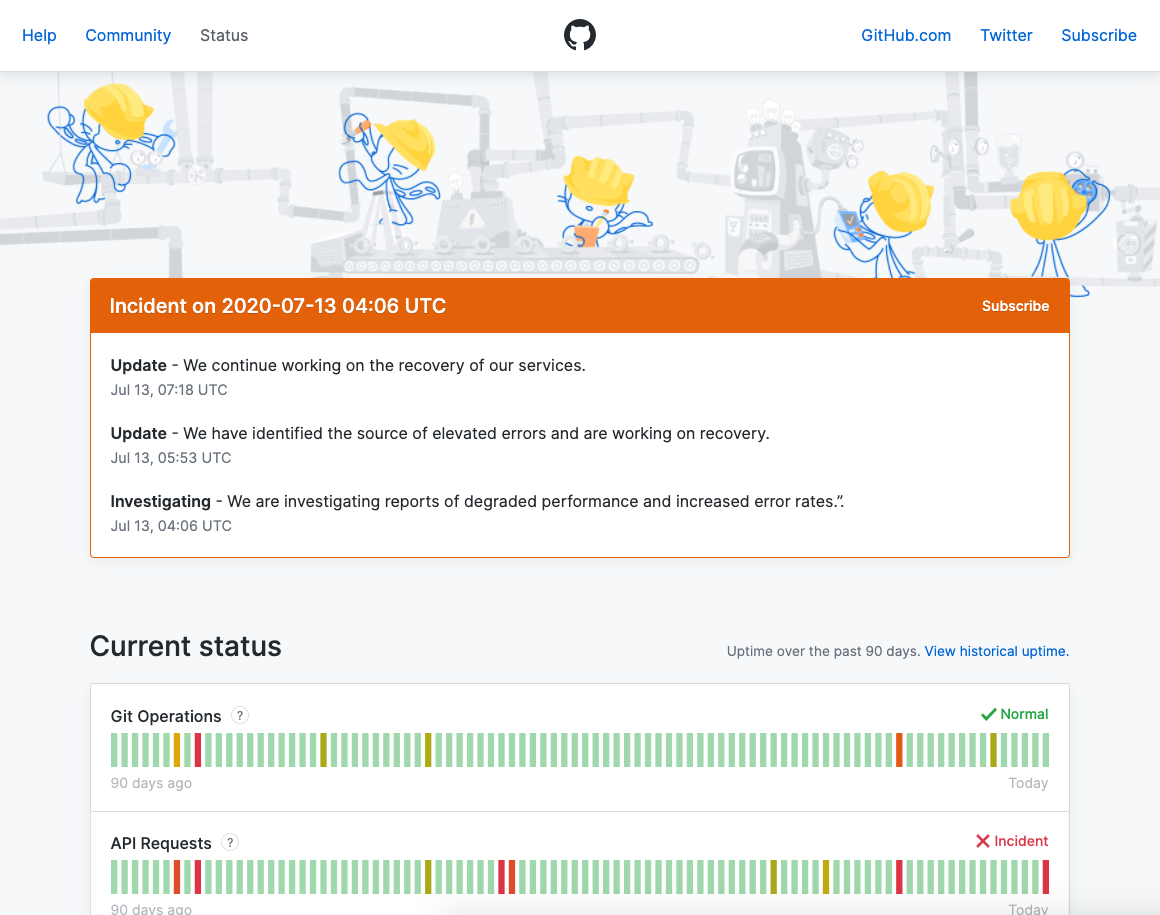Screen dimensions: 1160x915
Task: Open the Git Operations help question mark
Action: pyautogui.click(x=240, y=715)
